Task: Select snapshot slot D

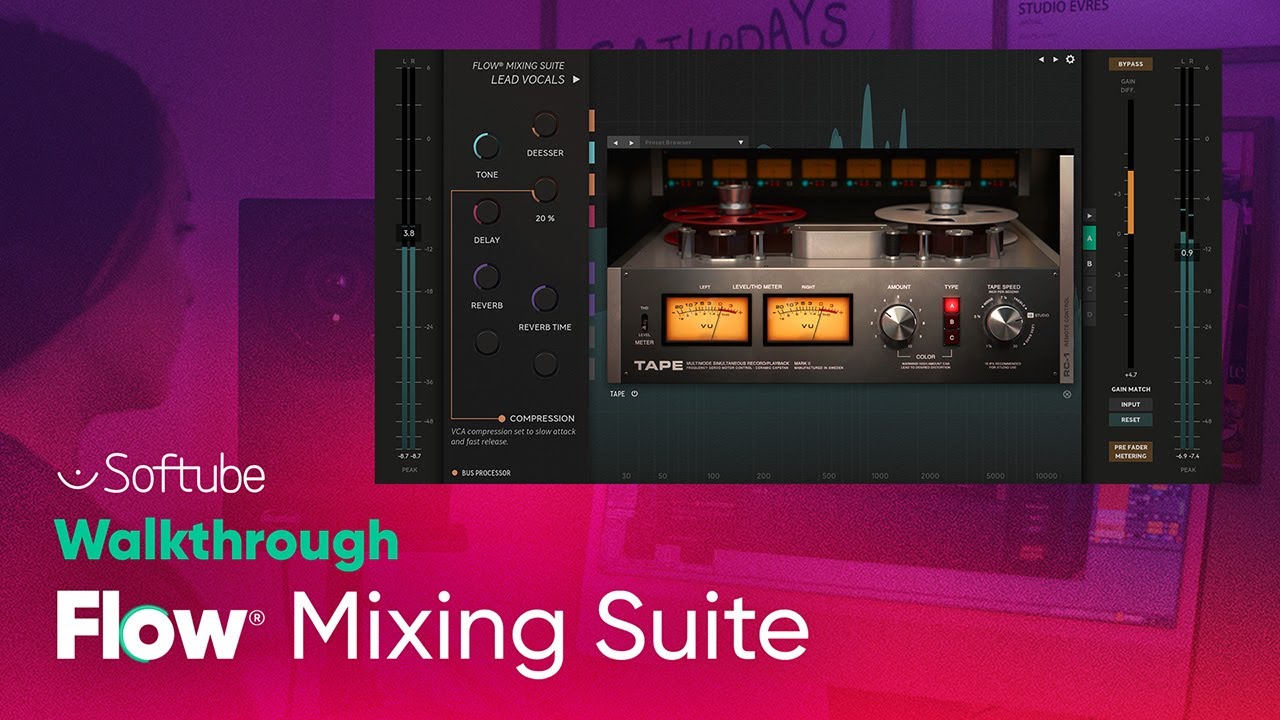Action: pos(1090,315)
